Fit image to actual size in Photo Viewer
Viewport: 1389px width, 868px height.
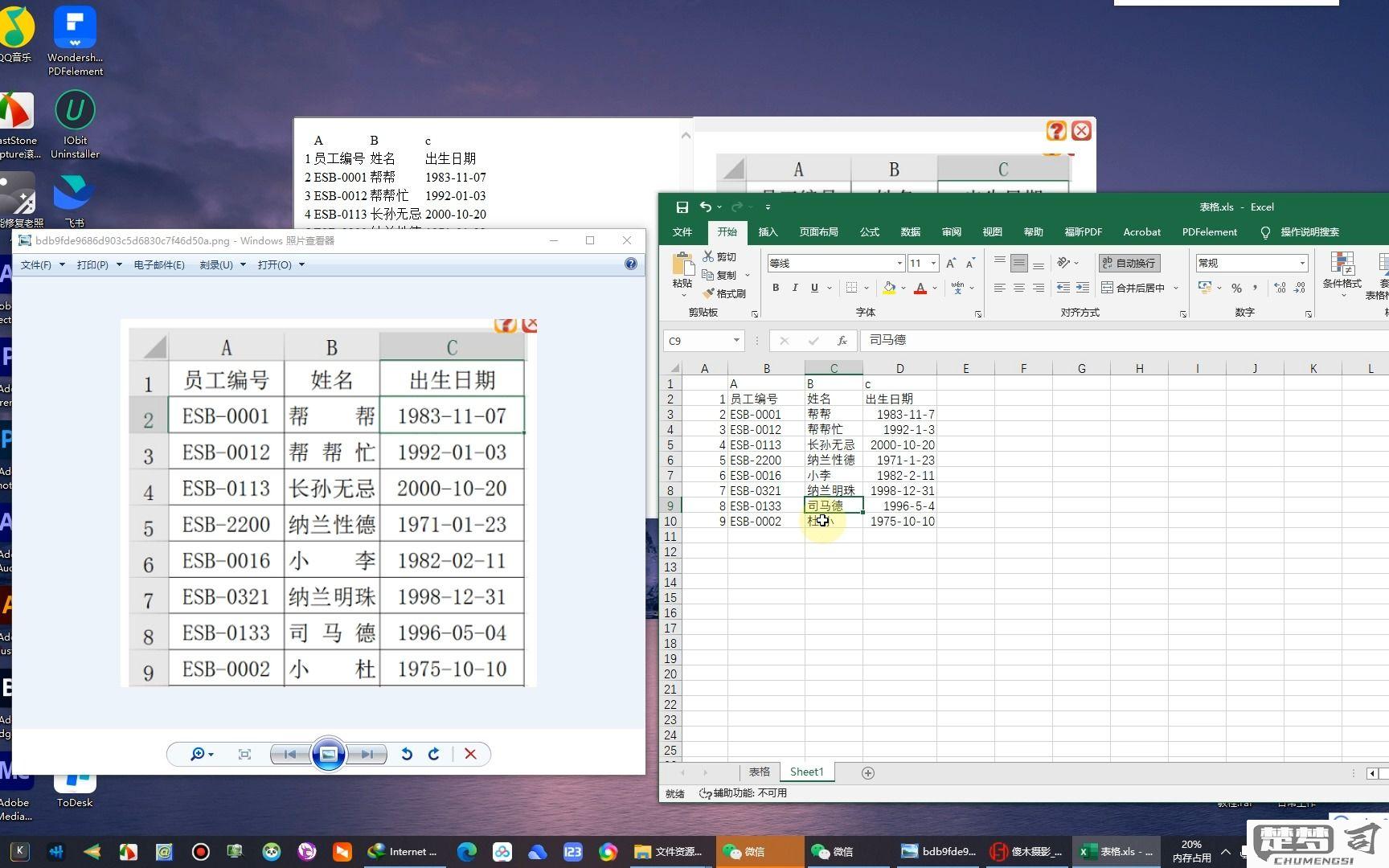tap(244, 754)
